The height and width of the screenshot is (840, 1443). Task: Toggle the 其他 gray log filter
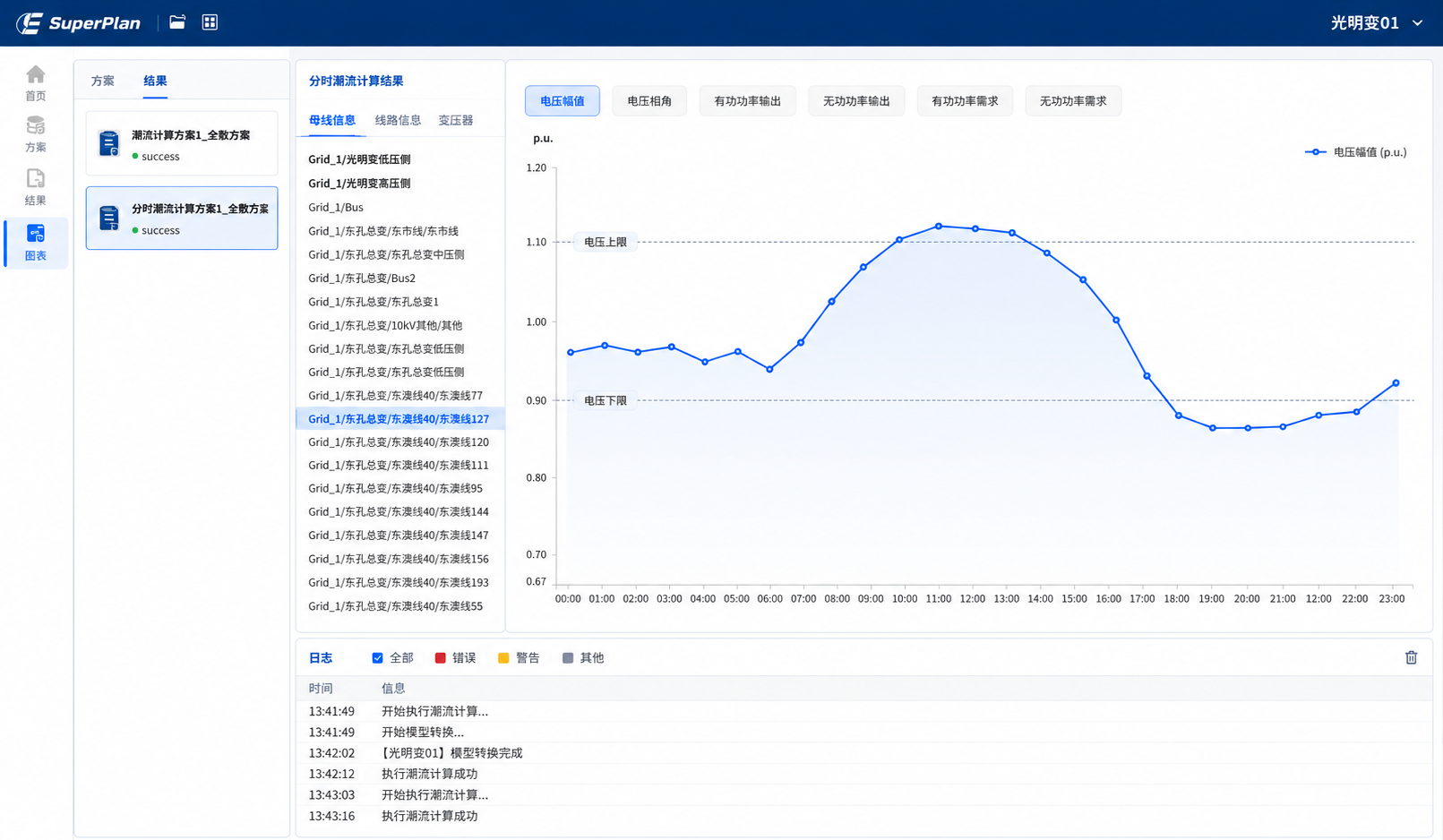pyautogui.click(x=567, y=658)
